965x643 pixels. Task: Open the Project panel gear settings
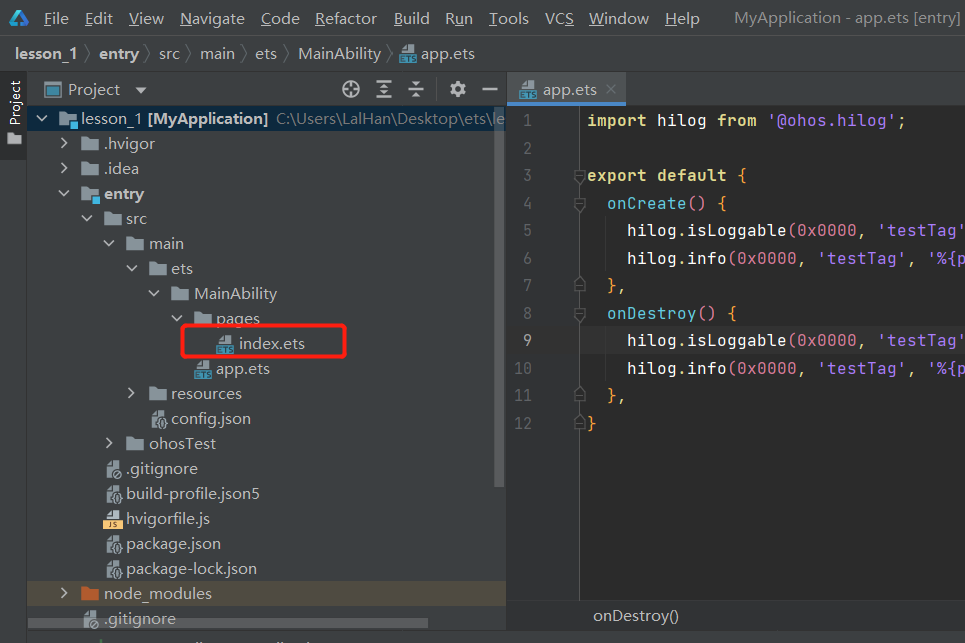pos(457,89)
